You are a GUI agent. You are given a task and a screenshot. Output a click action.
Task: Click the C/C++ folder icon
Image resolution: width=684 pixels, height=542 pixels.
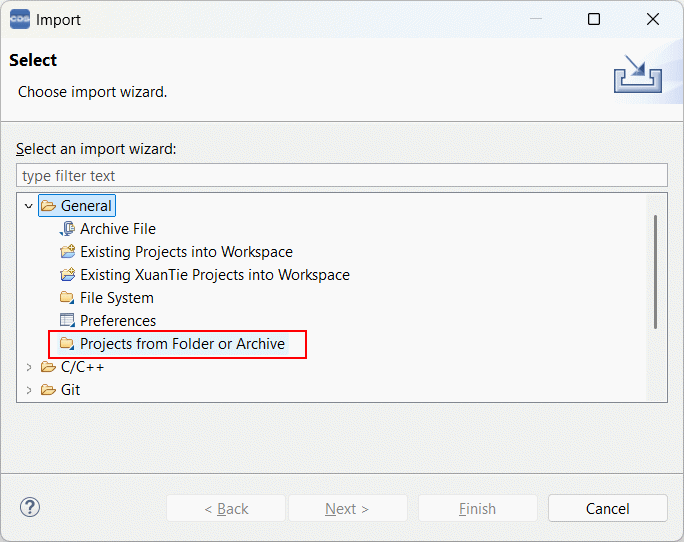48,367
